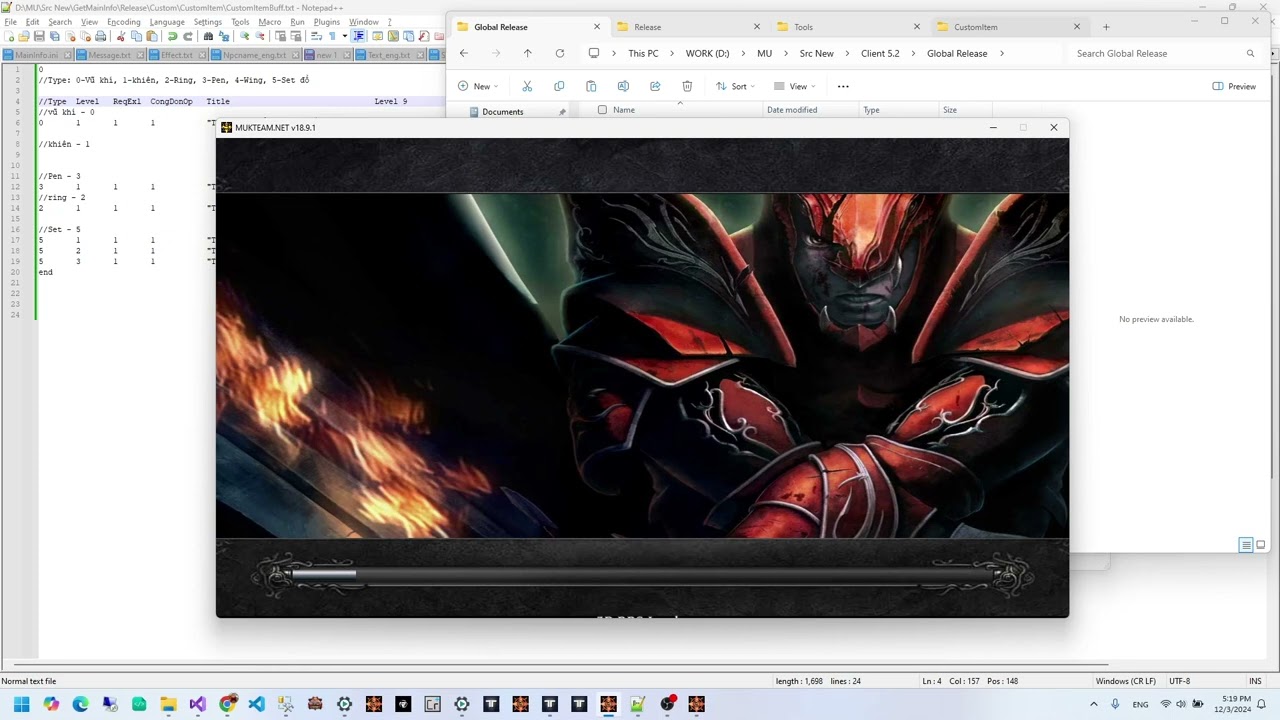1280x720 pixels.
Task: Open the Notepad++ File menu
Action: tap(10, 22)
